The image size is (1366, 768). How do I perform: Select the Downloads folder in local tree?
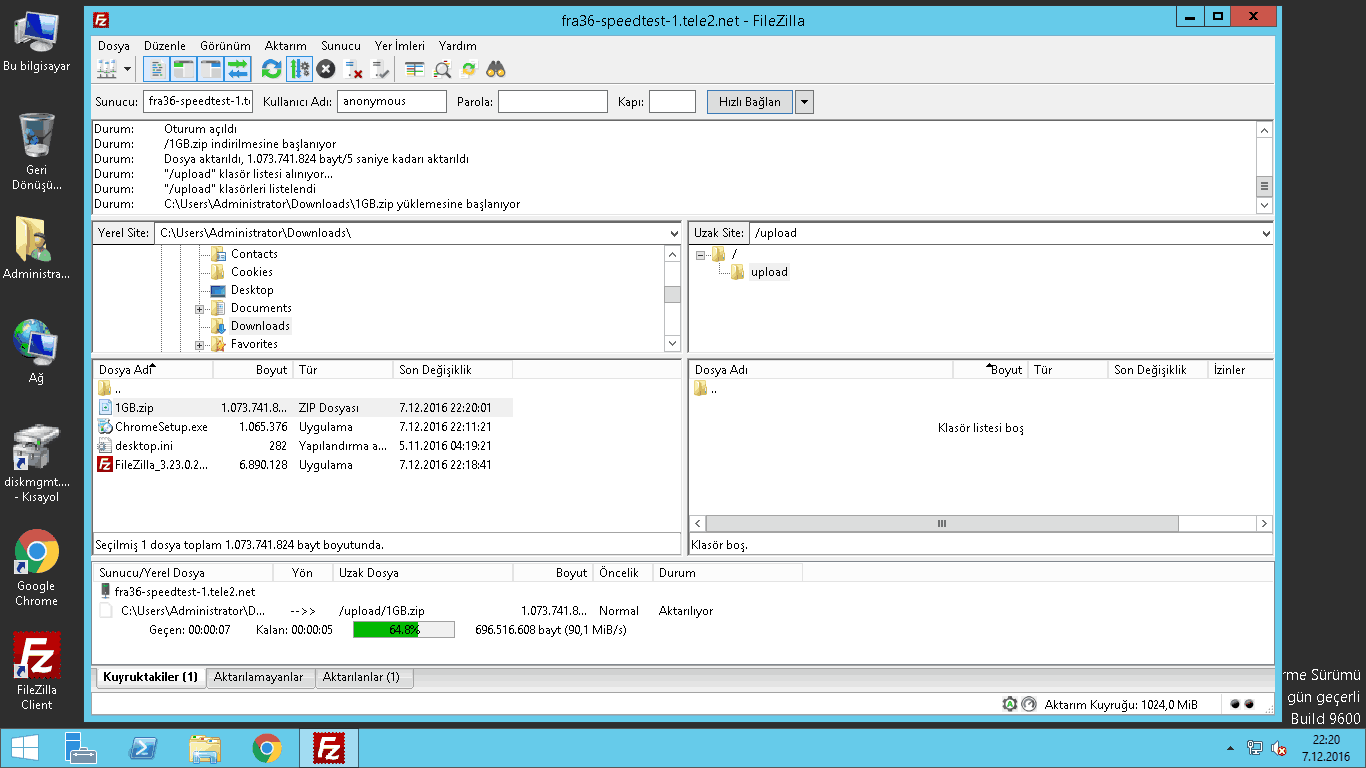point(260,326)
